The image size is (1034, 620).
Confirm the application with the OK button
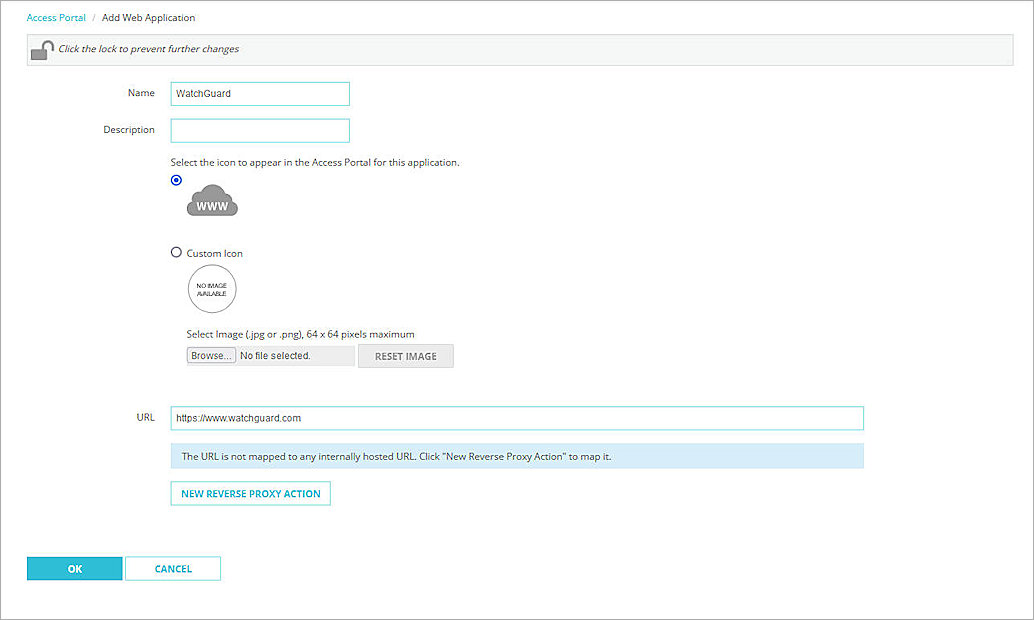tap(74, 568)
